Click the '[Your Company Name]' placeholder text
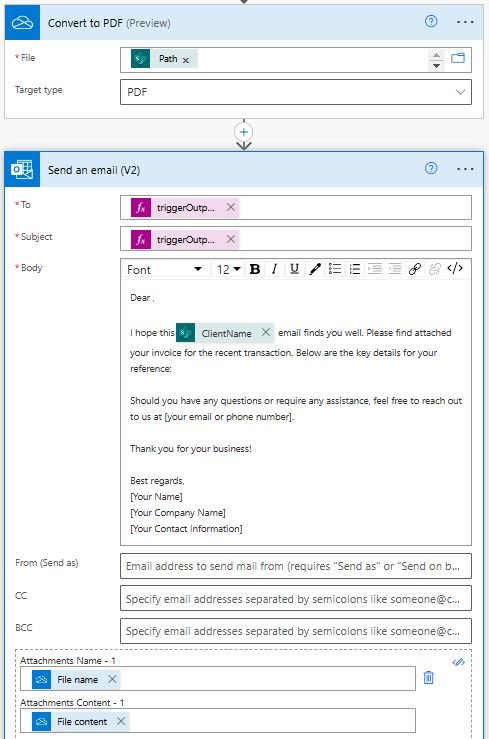Screen dimensions: 489x739 [178, 513]
